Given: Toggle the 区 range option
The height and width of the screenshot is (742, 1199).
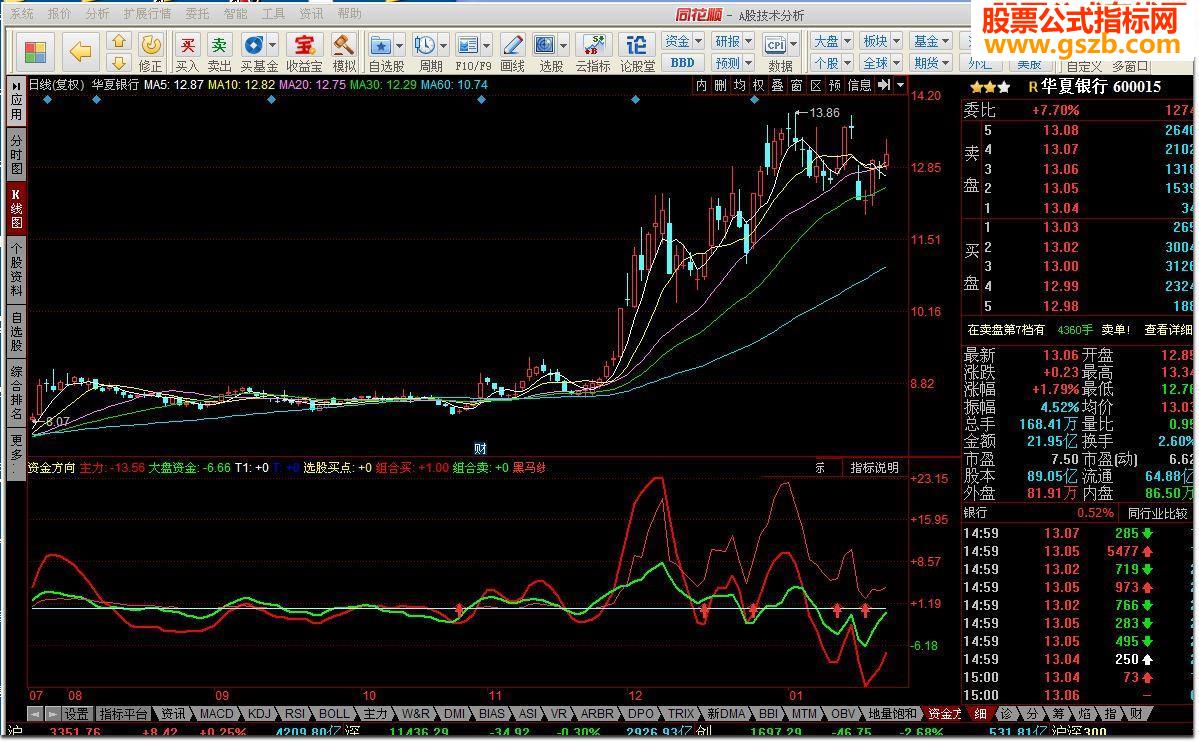Looking at the screenshot, I should [816, 85].
